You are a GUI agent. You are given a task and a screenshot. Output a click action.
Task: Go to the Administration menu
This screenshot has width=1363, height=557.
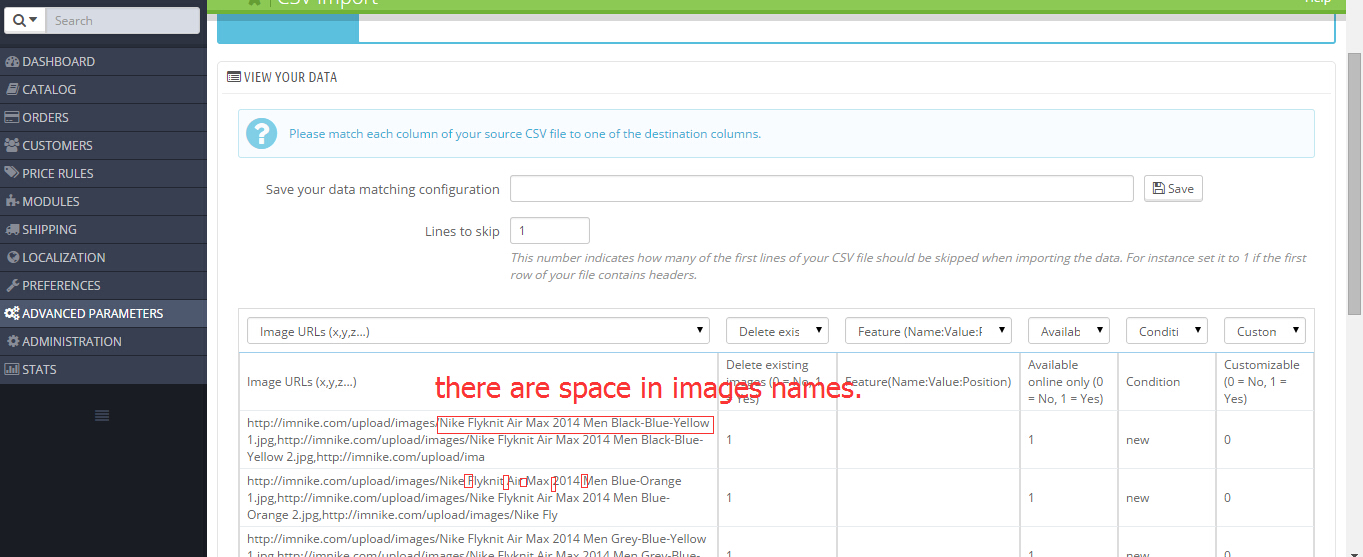coord(103,342)
